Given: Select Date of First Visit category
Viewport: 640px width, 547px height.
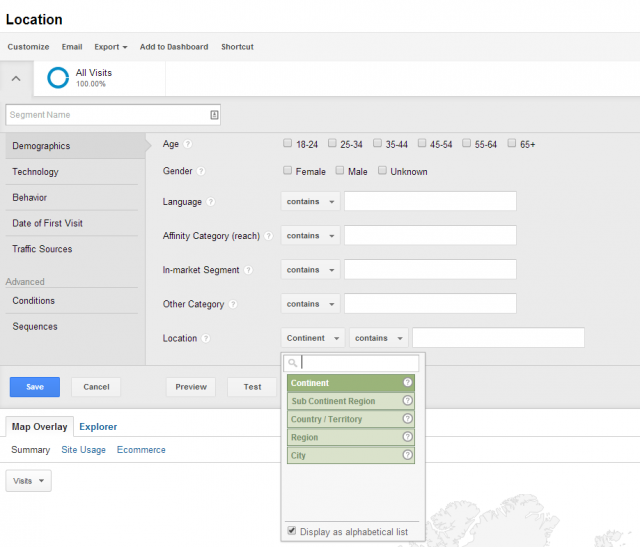Looking at the screenshot, I should click(71, 223).
